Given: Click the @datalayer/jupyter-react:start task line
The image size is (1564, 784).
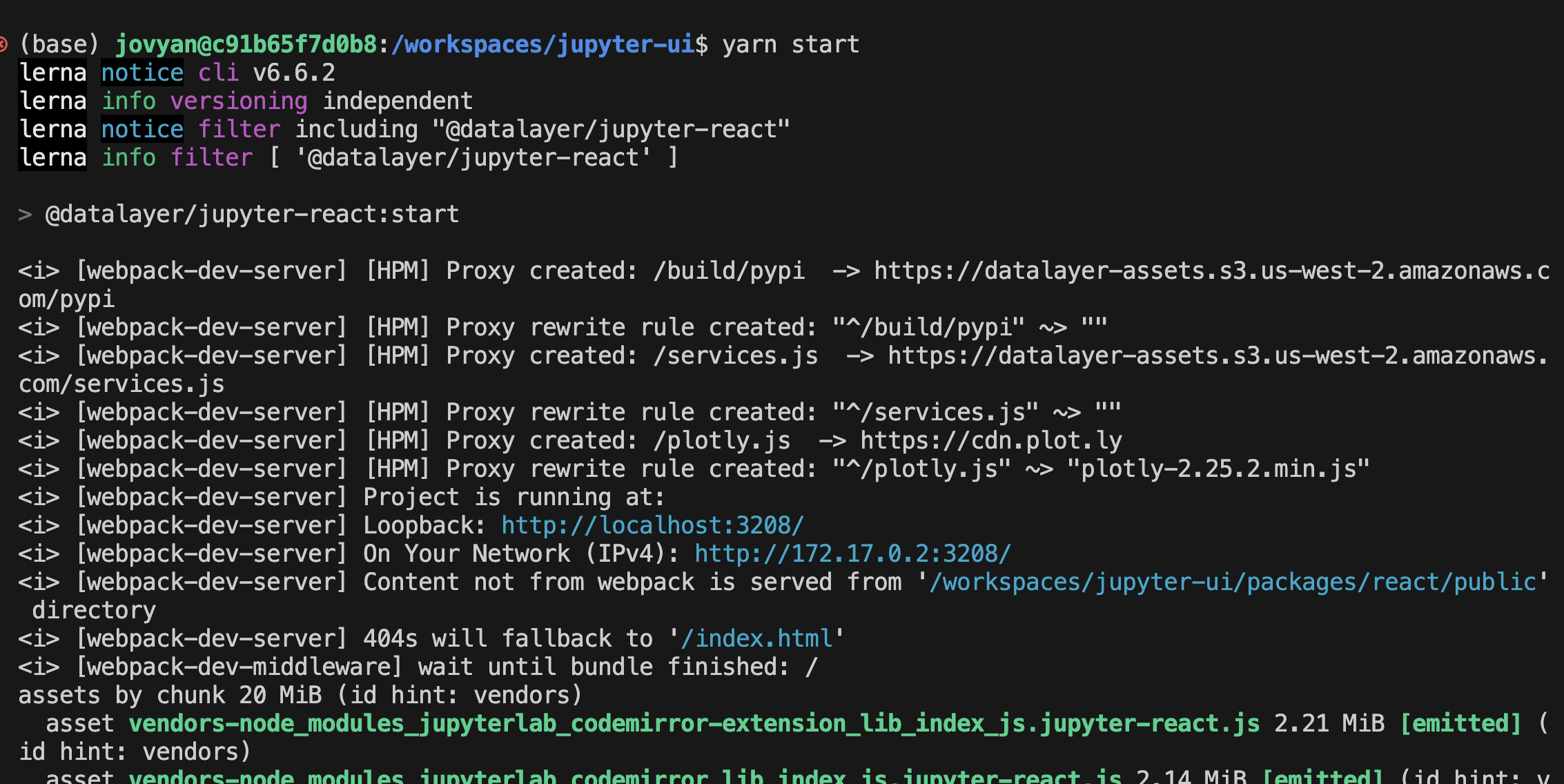Looking at the screenshot, I should click(250, 213).
